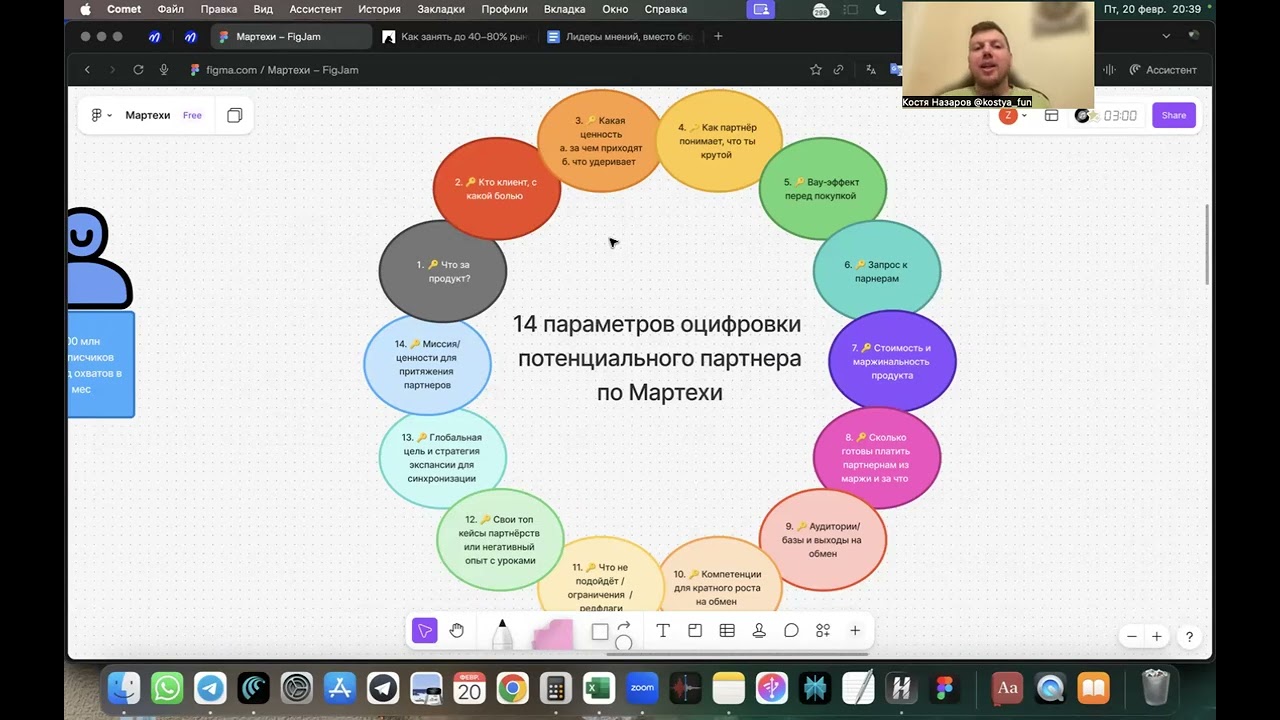
Task: Zoom out with the minus button
Action: [x=1132, y=636]
